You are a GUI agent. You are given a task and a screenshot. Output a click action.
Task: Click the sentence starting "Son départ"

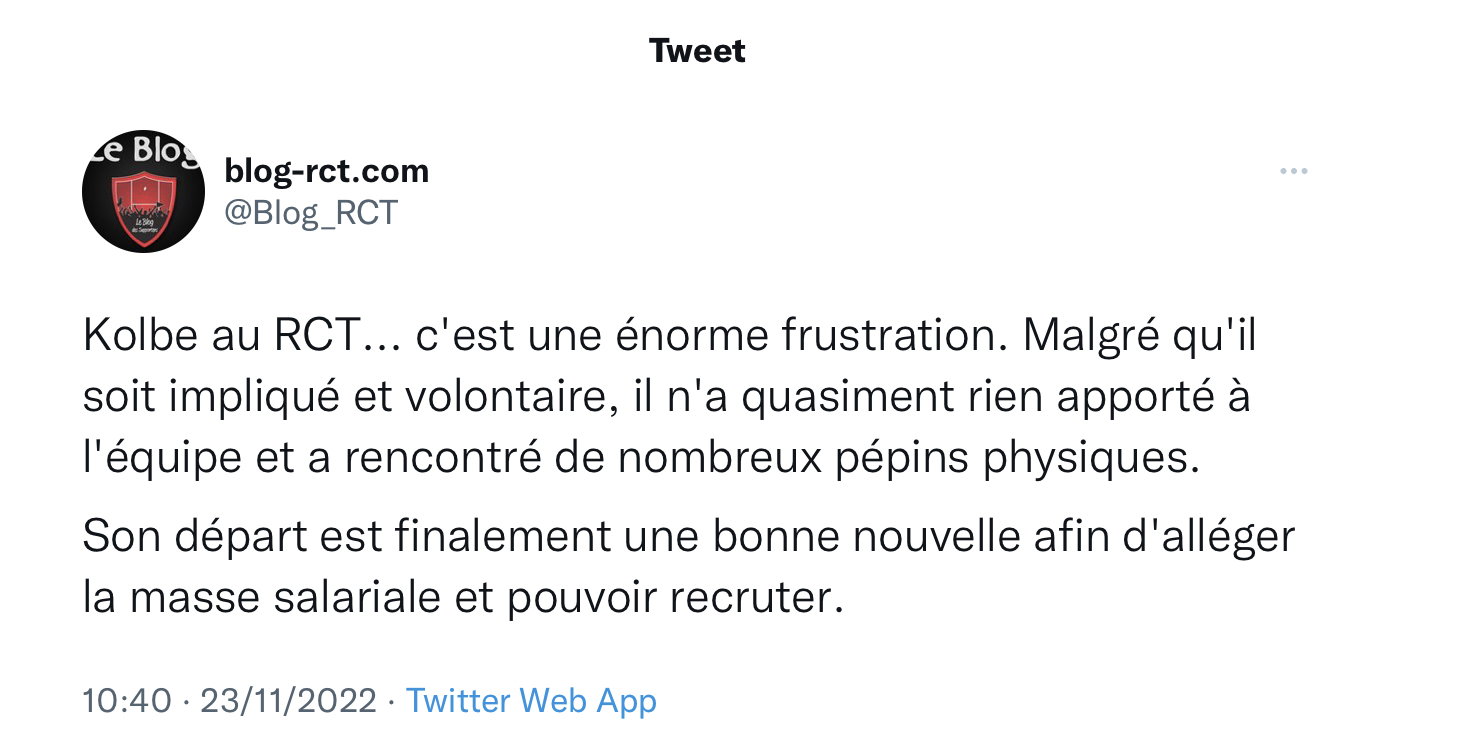tap(688, 537)
